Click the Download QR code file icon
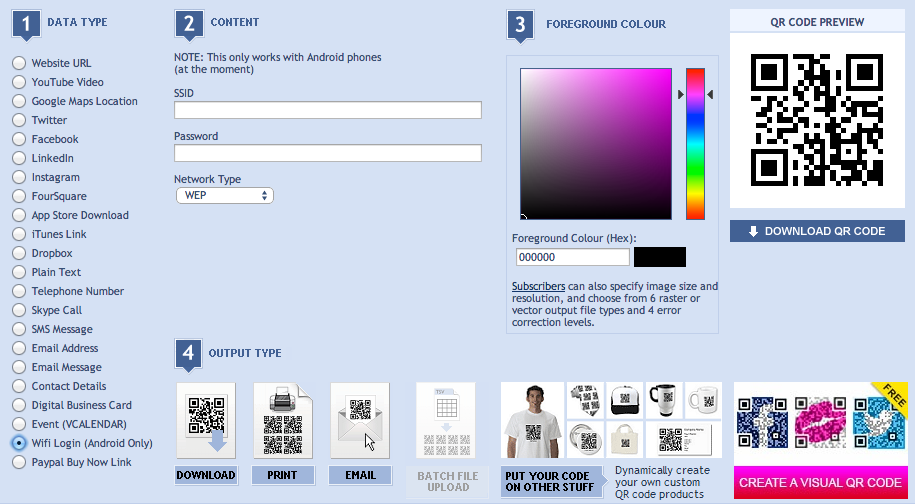 tap(206, 421)
